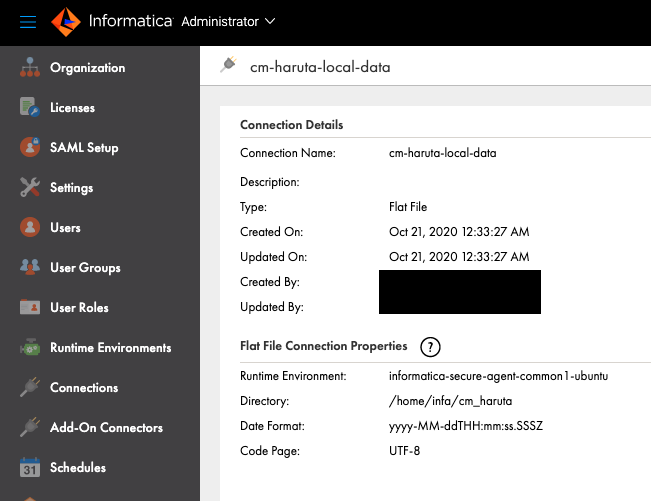This screenshot has height=501, width=651.
Task: Click the Licenses icon in the sidebar
Action: pos(30,107)
